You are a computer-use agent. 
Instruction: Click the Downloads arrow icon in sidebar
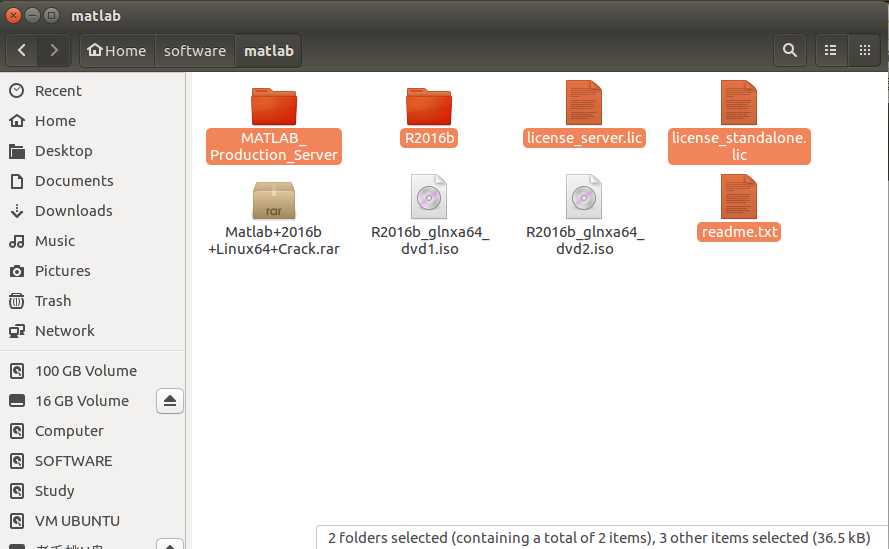click(17, 211)
